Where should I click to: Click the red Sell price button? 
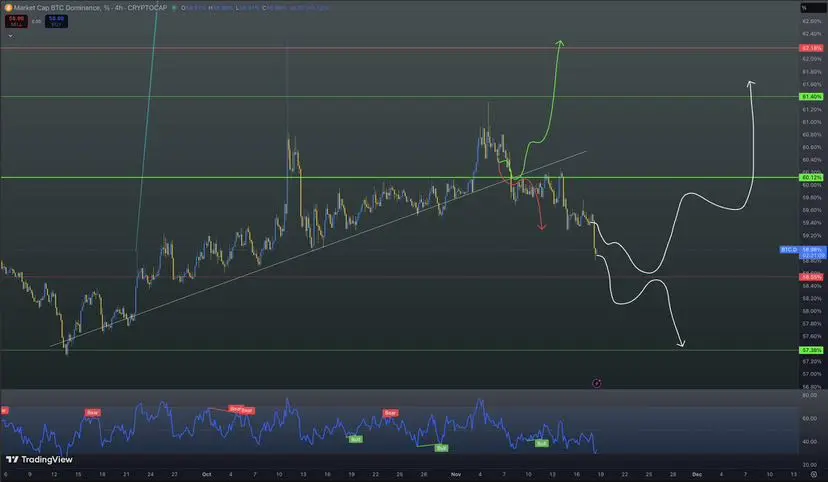point(16,21)
